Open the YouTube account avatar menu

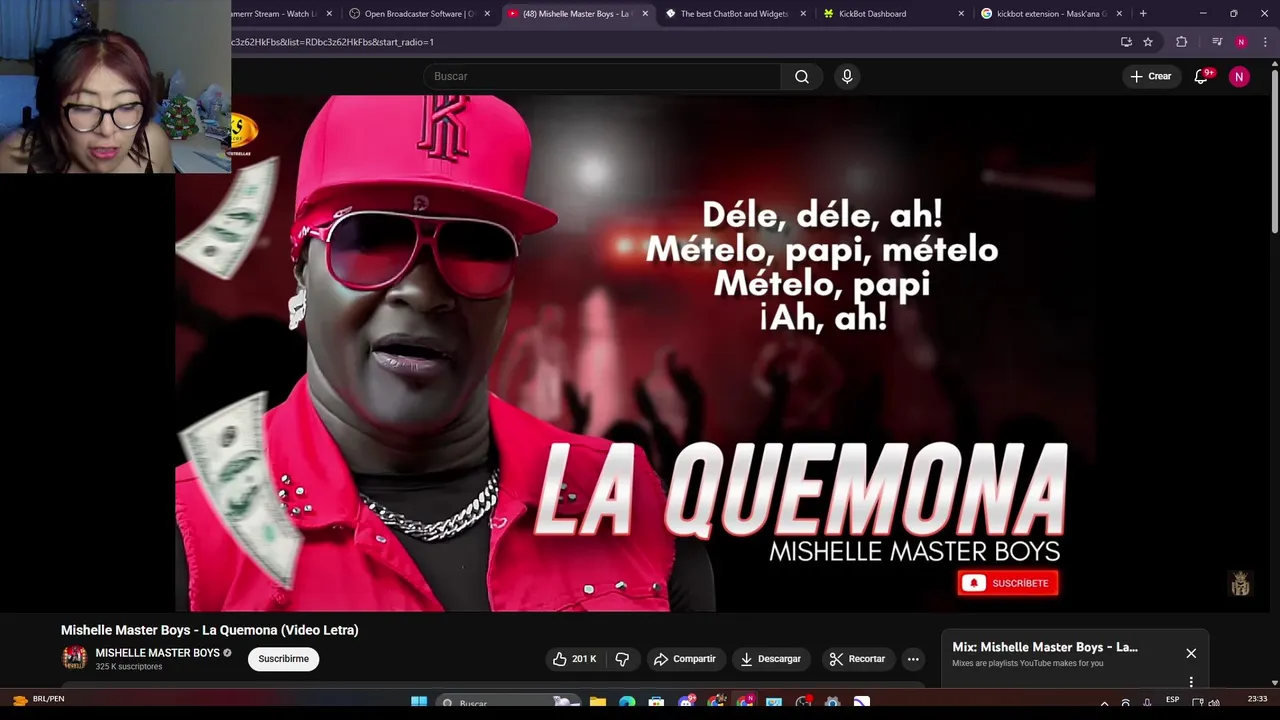tap(1239, 76)
